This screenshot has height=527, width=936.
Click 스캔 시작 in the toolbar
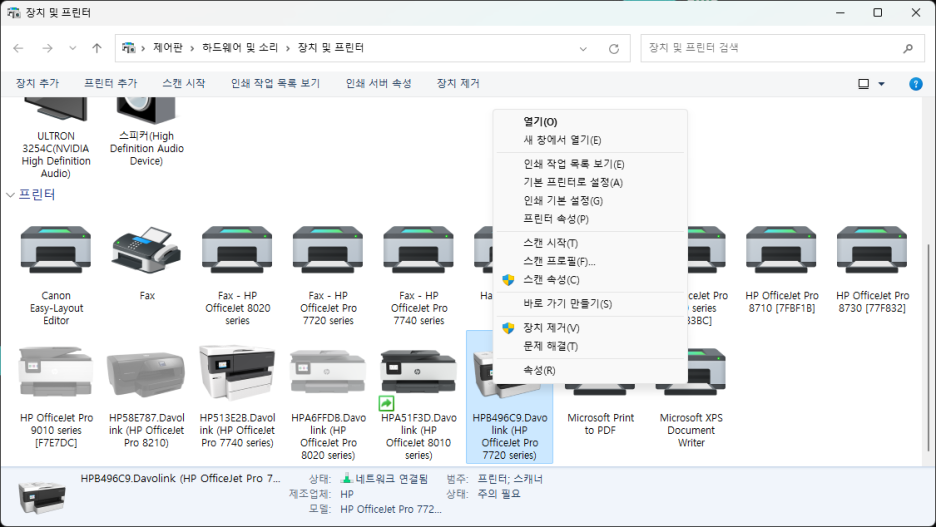(184, 84)
